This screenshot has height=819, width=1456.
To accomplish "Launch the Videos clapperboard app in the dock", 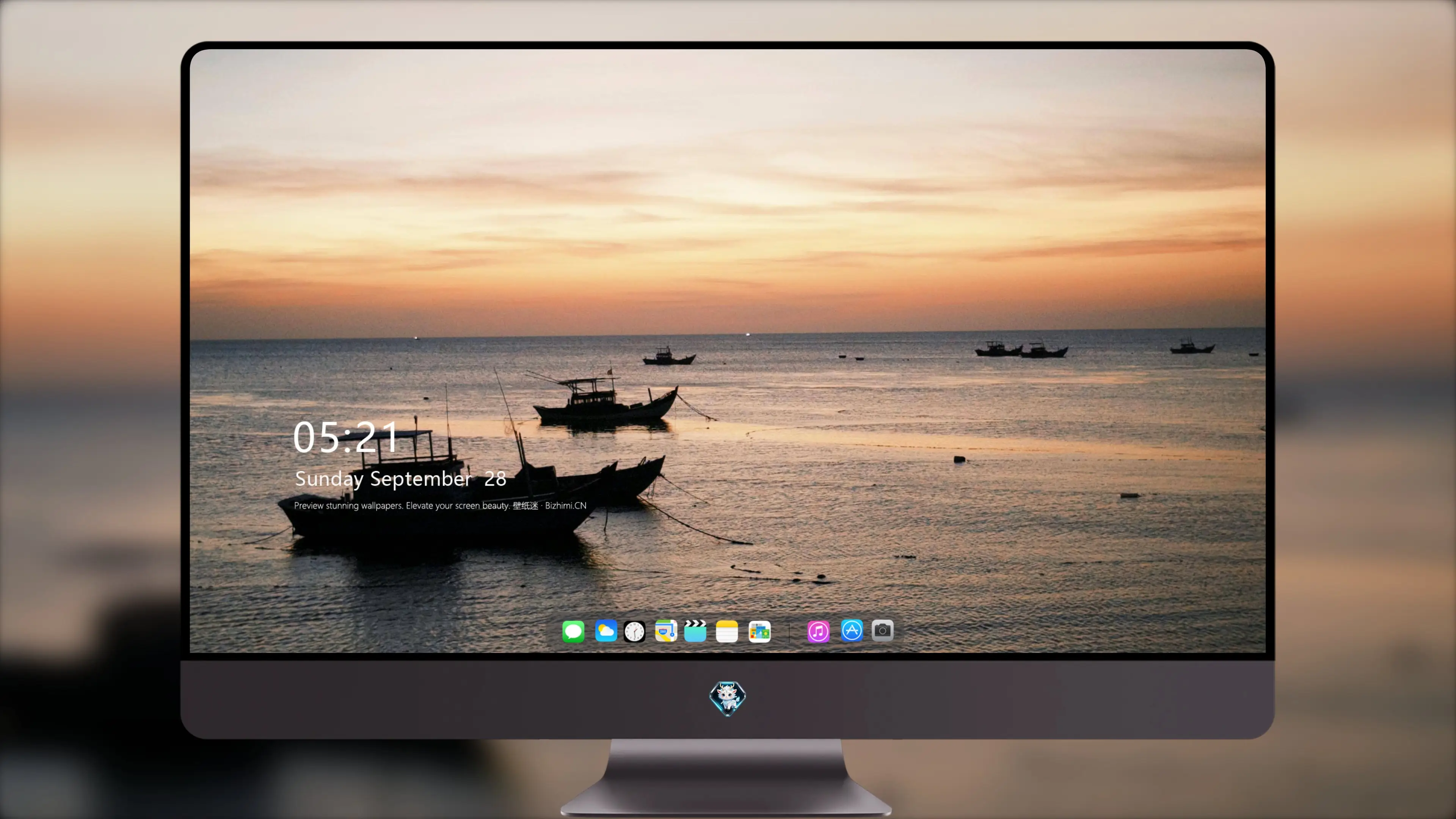I will (695, 631).
